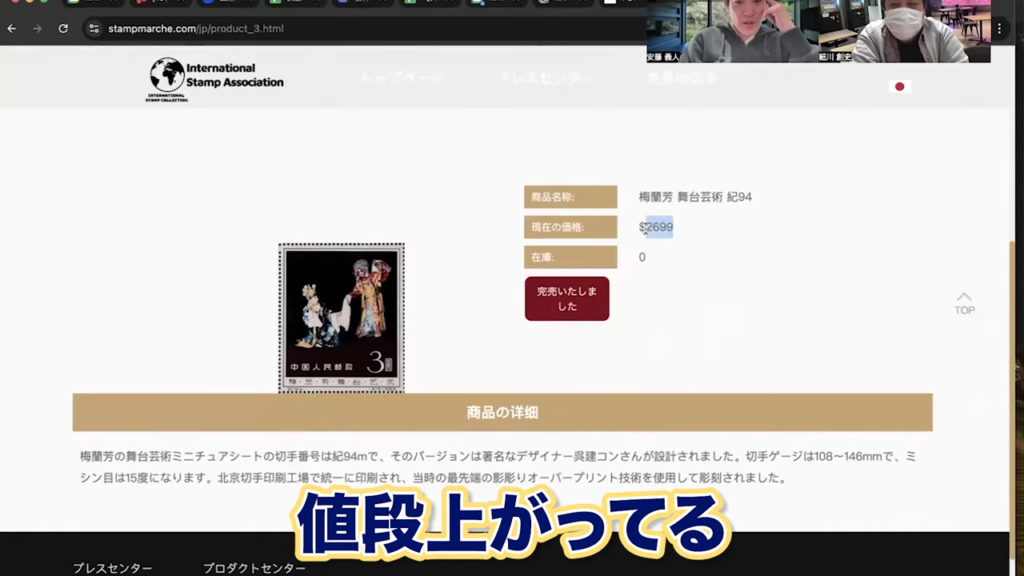
Task: Click the left participant's video tile in the call overlay
Action: [732, 31]
